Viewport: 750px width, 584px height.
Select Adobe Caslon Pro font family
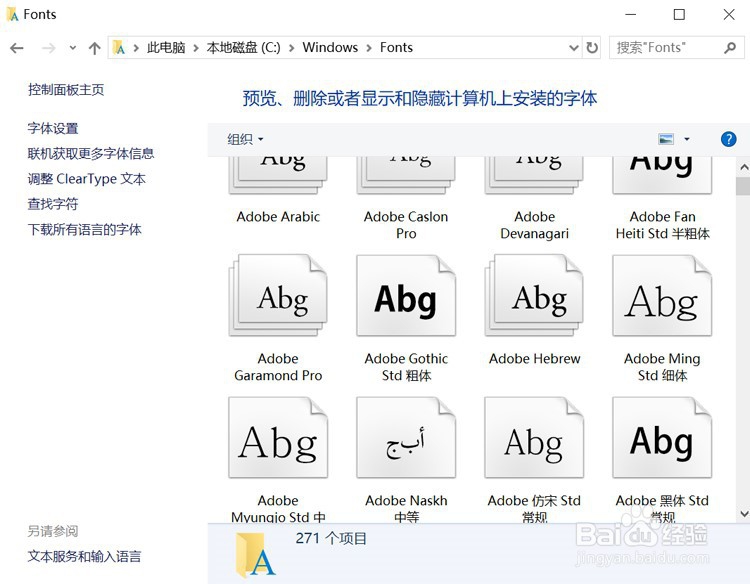click(x=406, y=197)
